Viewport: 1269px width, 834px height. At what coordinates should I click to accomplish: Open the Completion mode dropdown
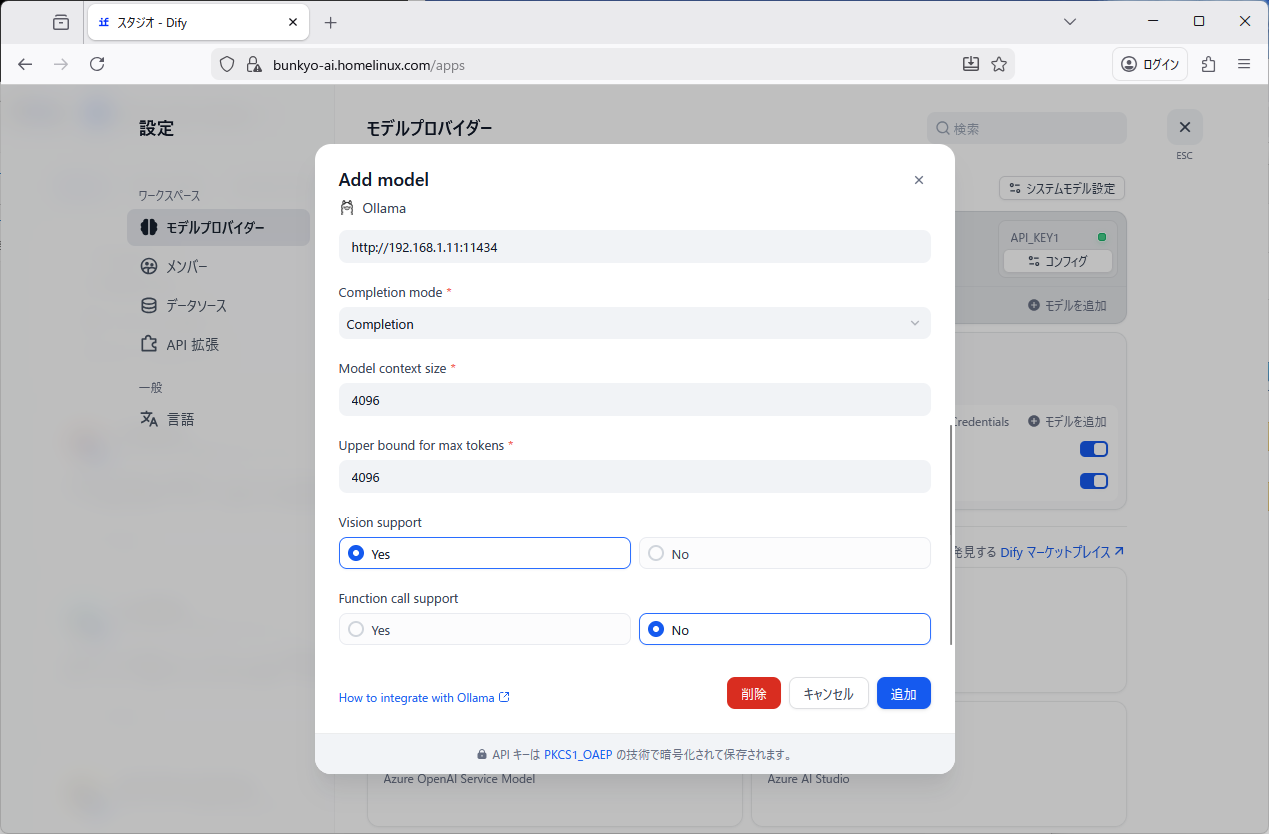[635, 324]
